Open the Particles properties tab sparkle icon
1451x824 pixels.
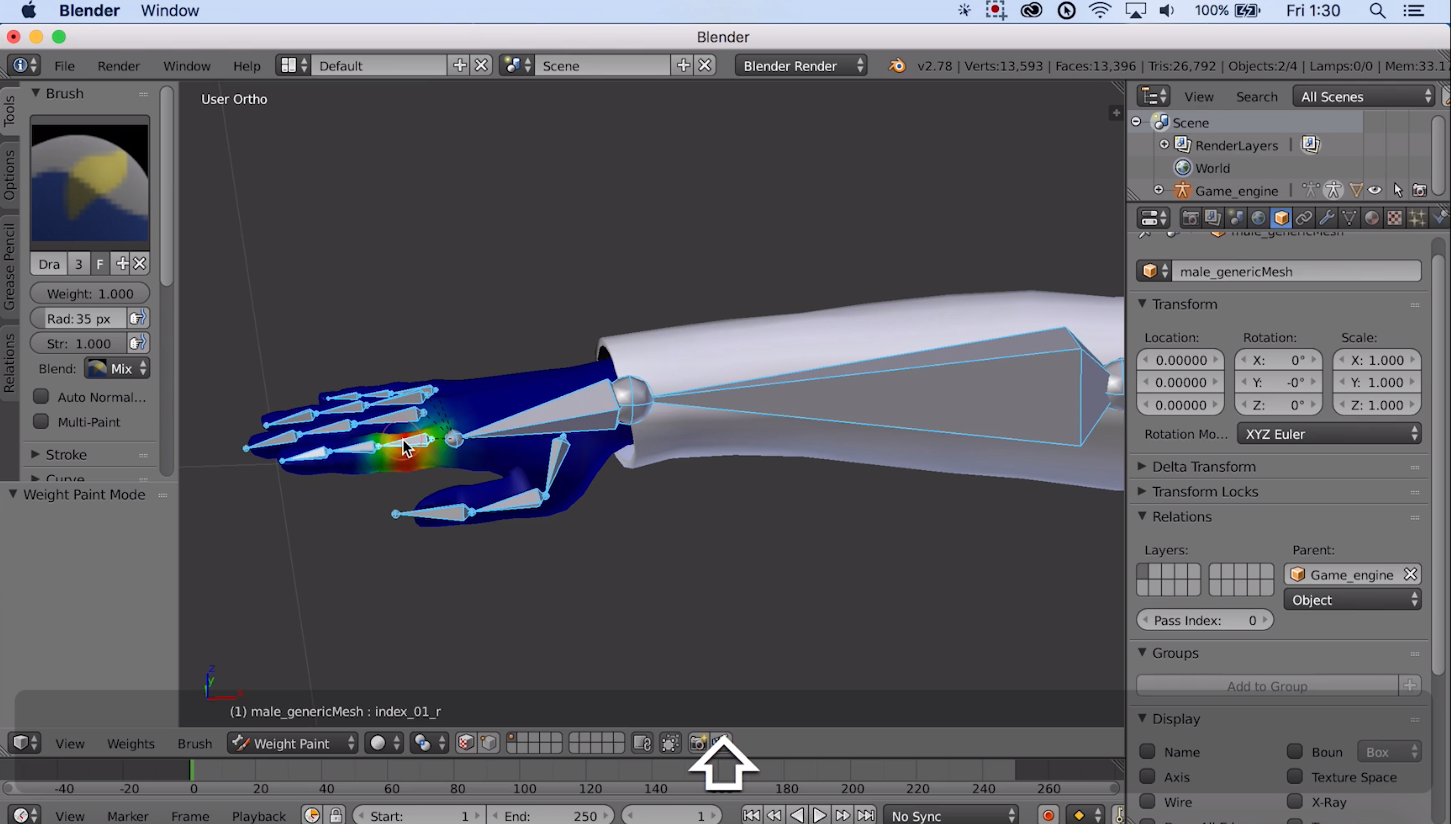(1417, 218)
